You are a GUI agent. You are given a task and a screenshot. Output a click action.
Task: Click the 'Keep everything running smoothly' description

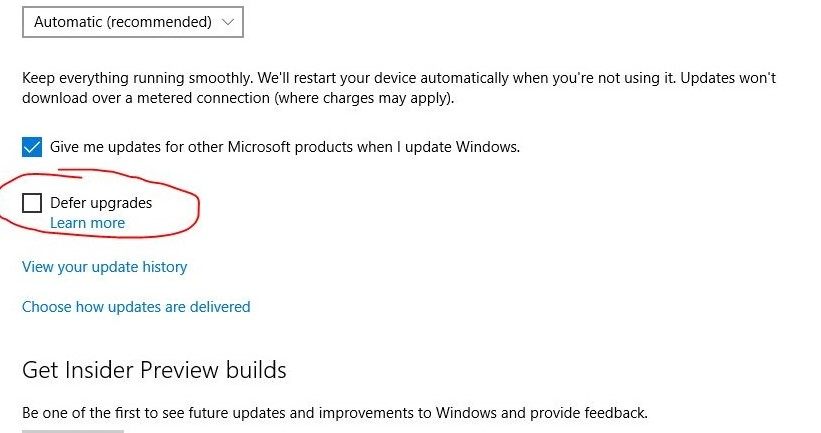(150, 78)
